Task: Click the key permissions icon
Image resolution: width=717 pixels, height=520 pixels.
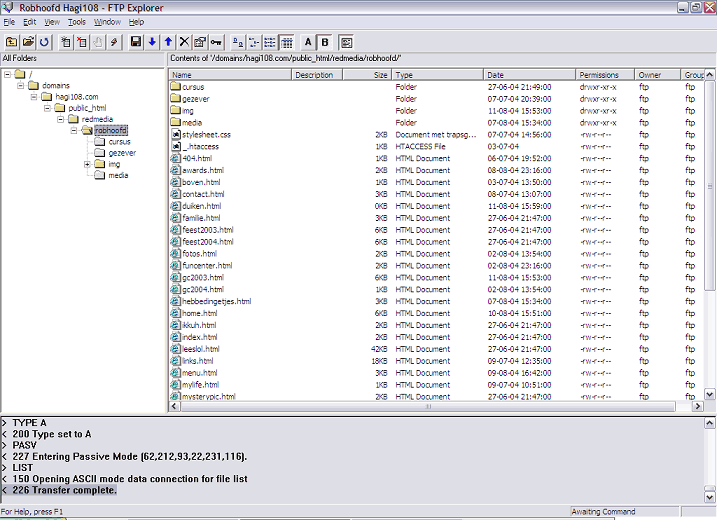Action: [216, 43]
